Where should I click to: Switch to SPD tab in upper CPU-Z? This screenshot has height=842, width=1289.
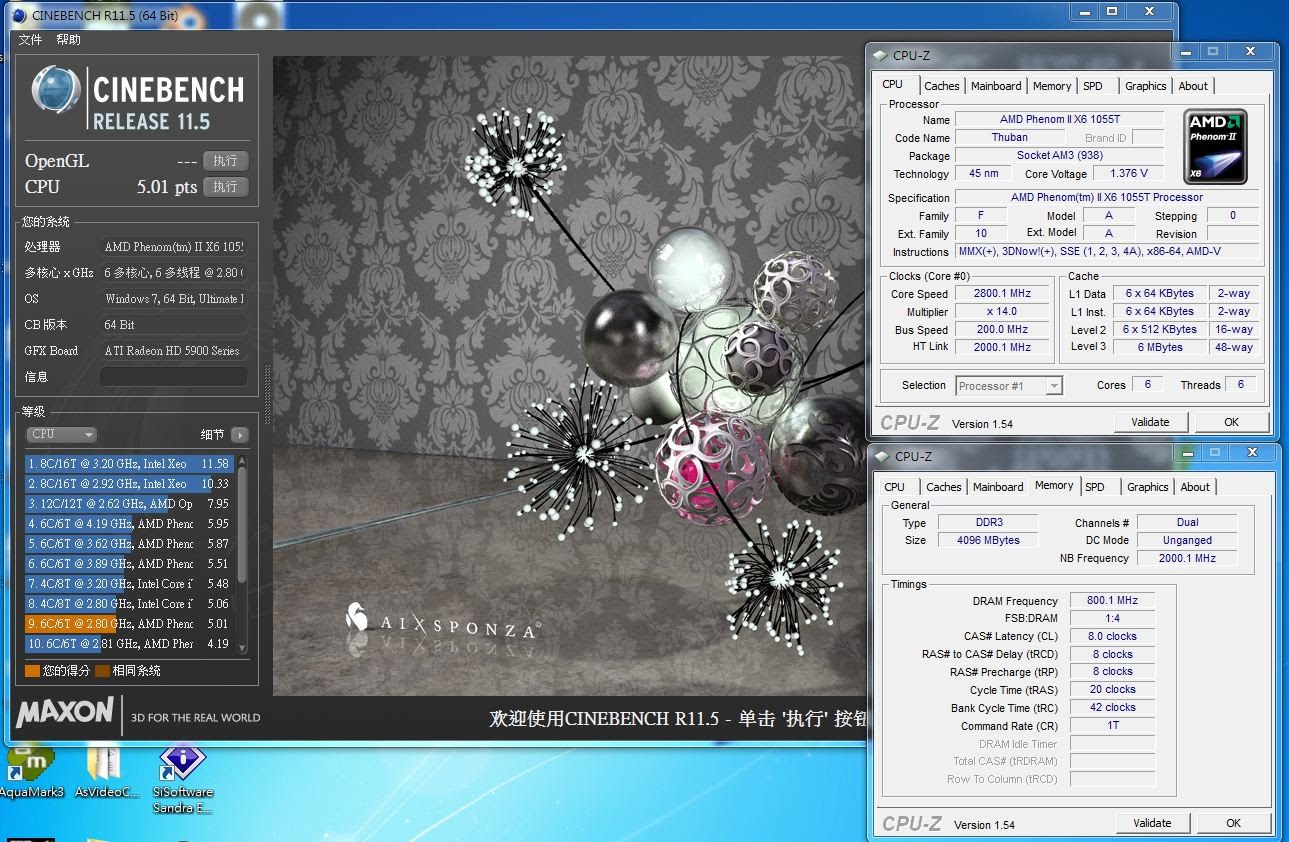[1093, 86]
